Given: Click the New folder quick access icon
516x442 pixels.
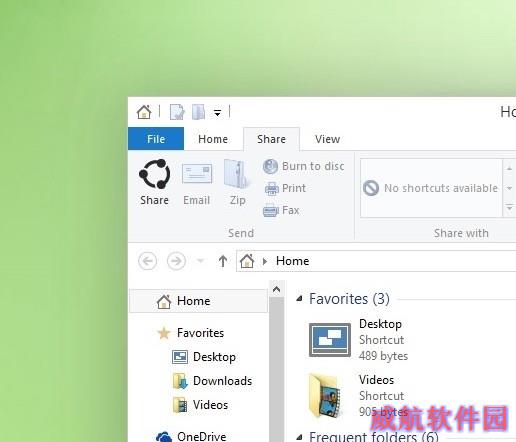Looking at the screenshot, I should tap(199, 112).
